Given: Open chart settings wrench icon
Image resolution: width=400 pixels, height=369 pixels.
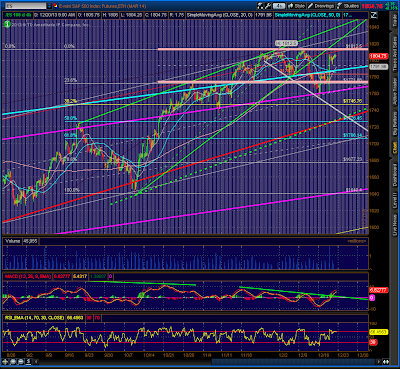Looking at the screenshot, I should [268, 6].
